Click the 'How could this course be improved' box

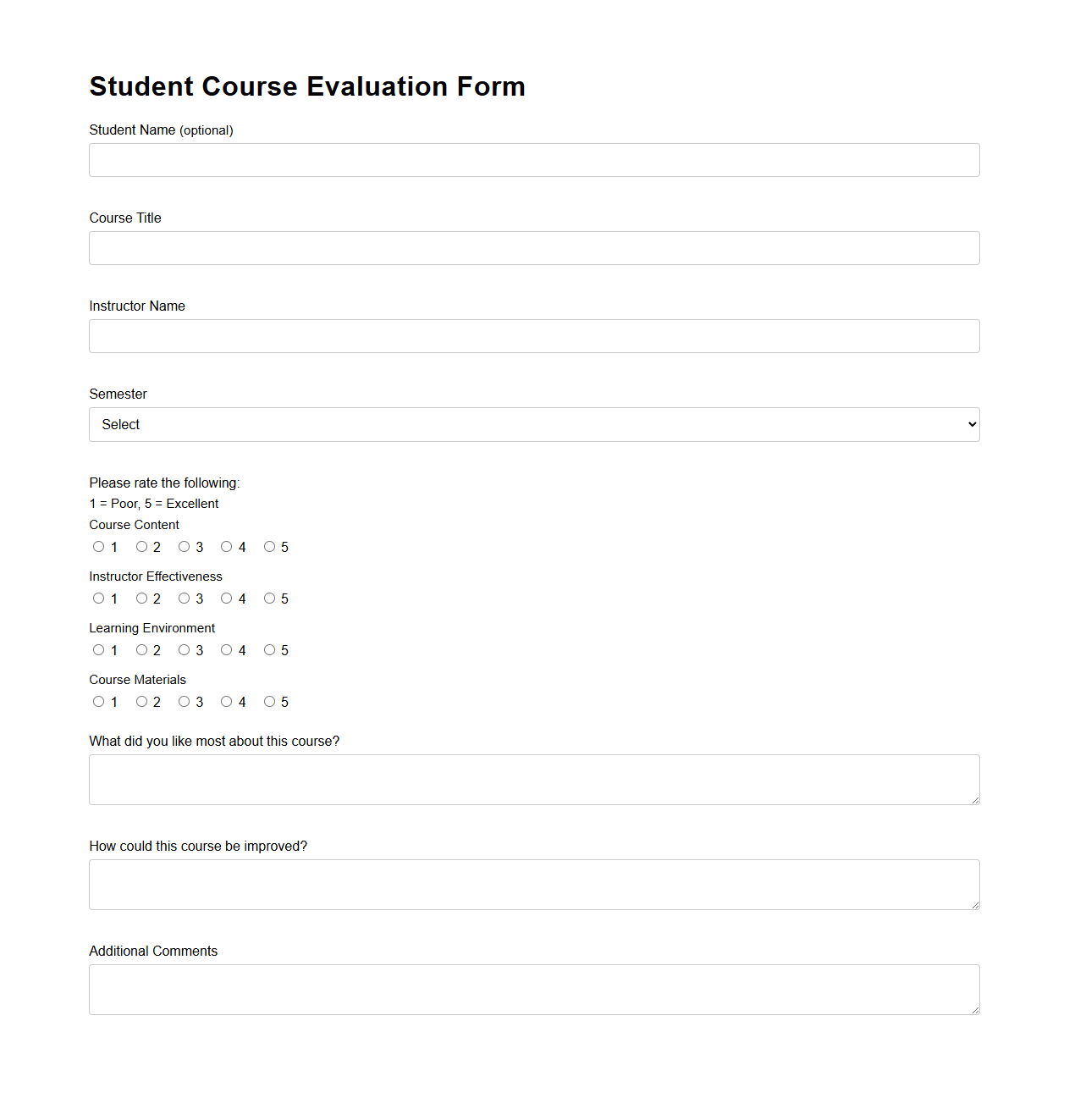click(533, 883)
